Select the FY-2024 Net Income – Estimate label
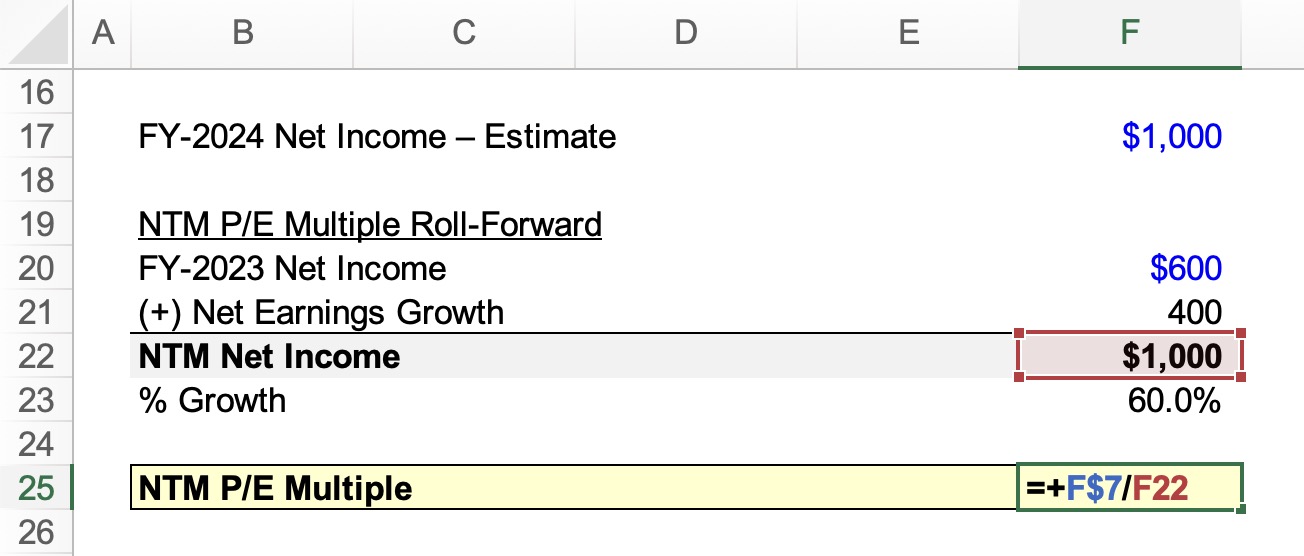This screenshot has width=1304, height=556. click(x=377, y=136)
